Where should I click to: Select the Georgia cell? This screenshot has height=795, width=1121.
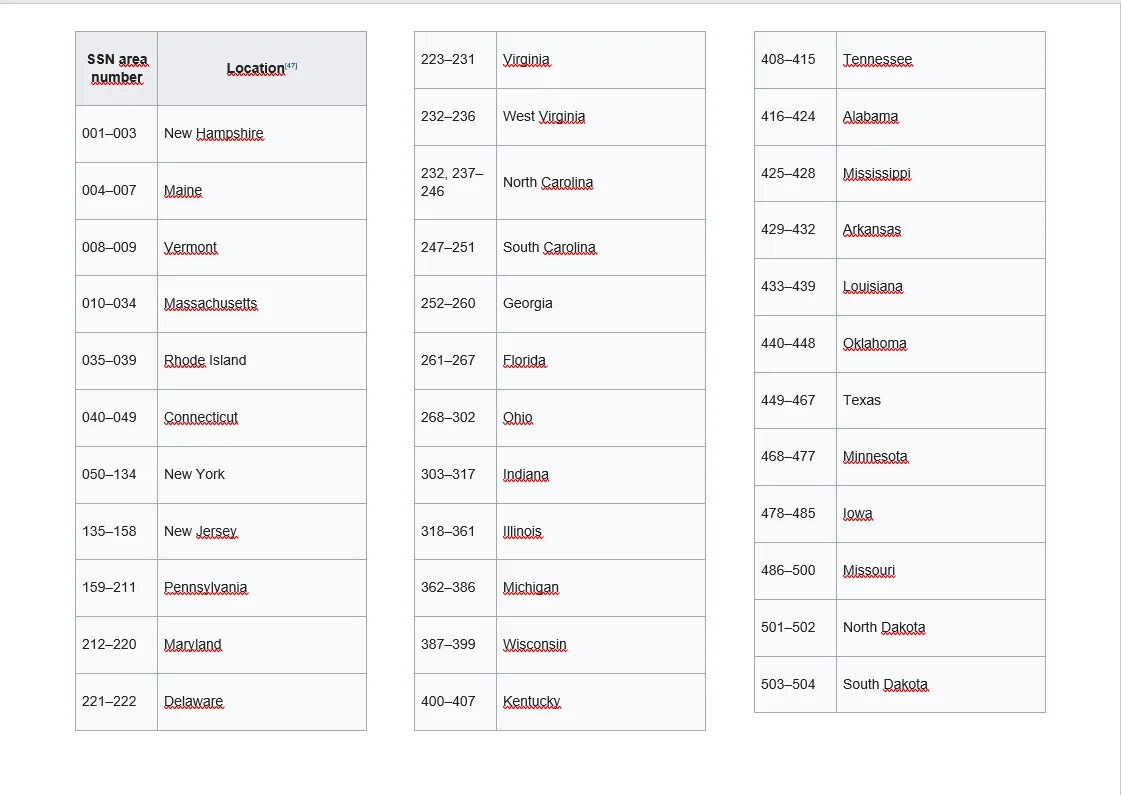pos(601,304)
